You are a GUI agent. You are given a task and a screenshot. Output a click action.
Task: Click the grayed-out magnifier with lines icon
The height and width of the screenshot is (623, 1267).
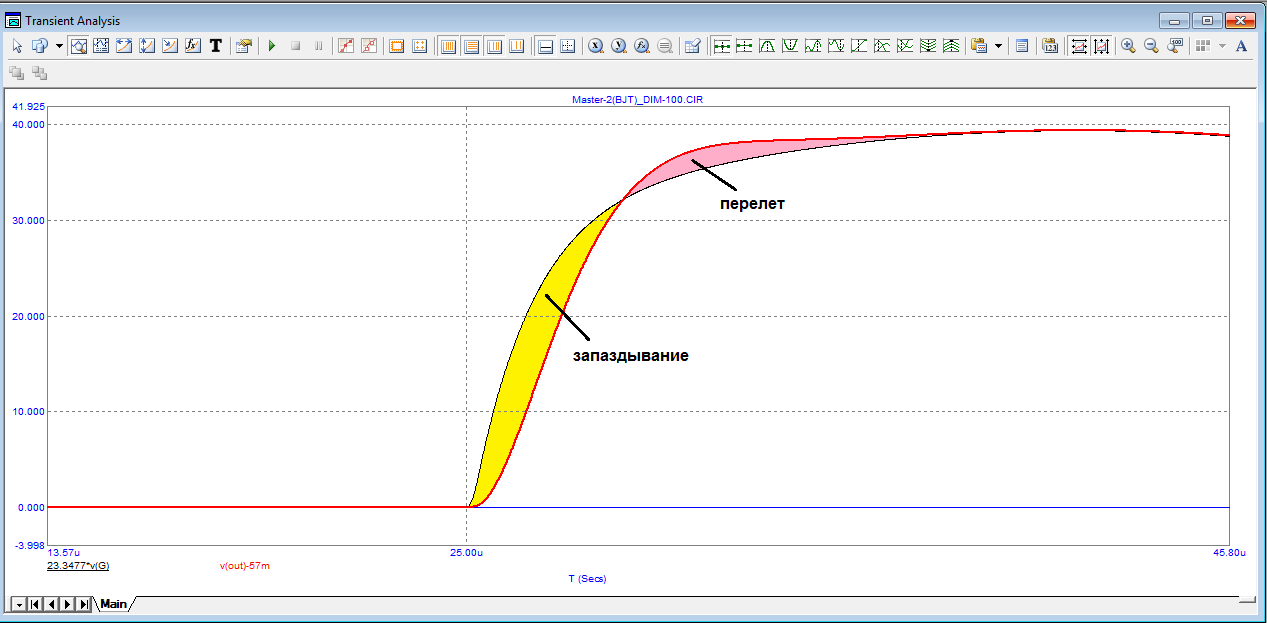click(x=665, y=46)
